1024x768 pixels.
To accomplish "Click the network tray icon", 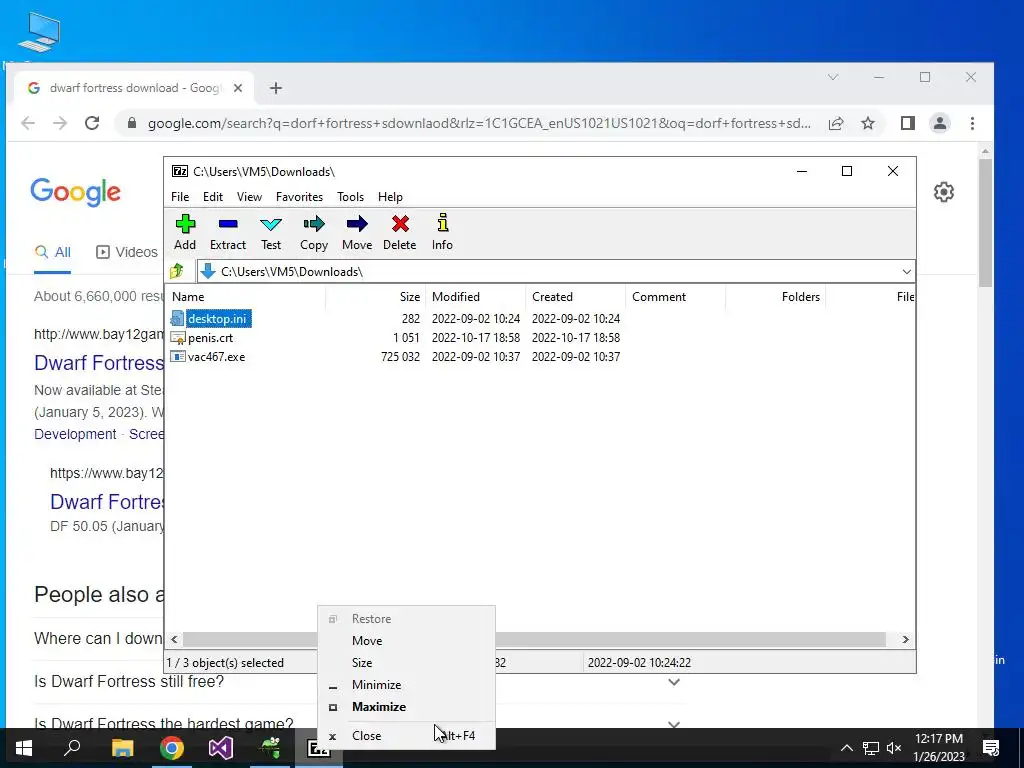I will coord(871,748).
